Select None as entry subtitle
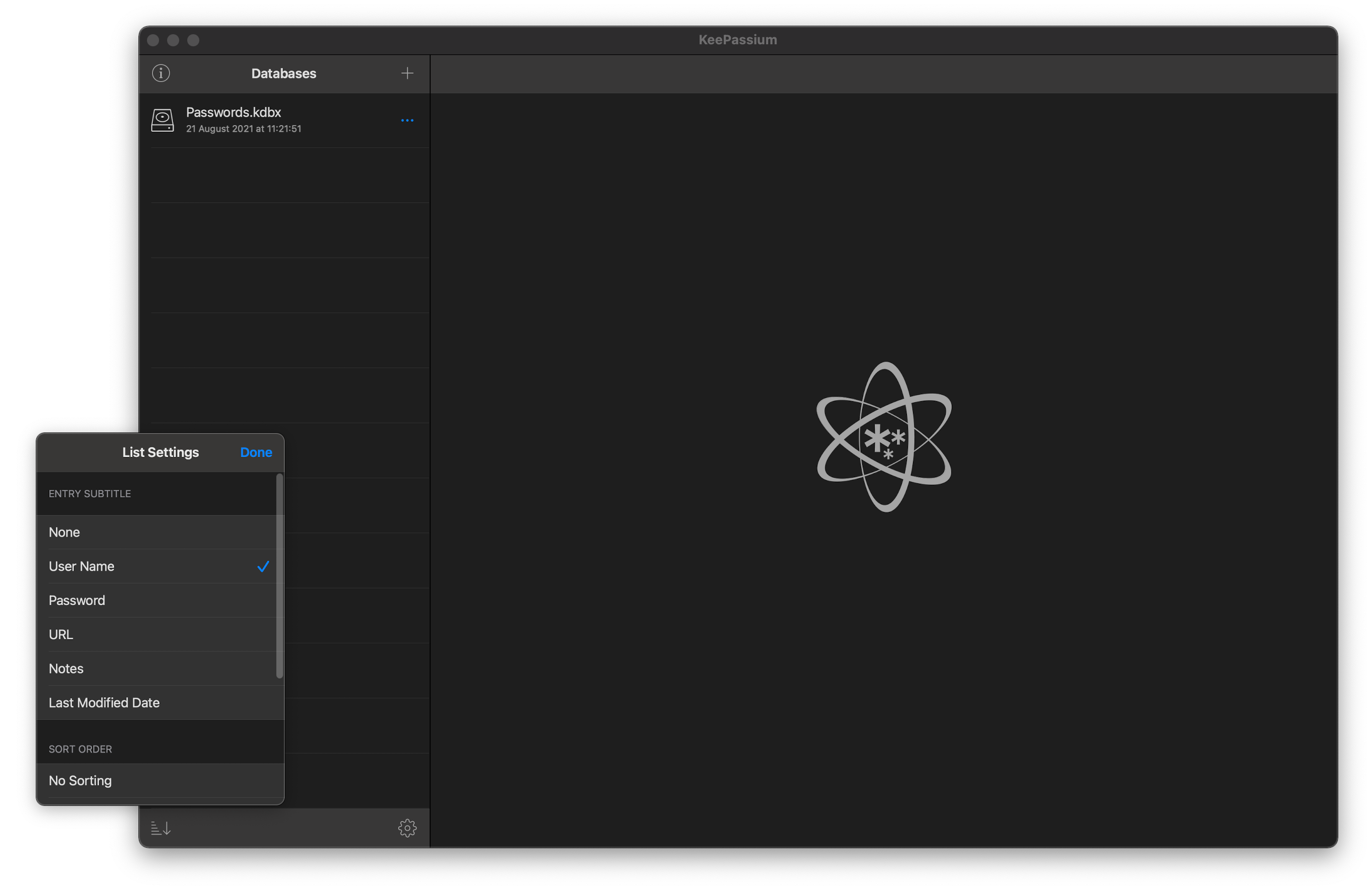This screenshot has height=890, width=1372. [64, 532]
